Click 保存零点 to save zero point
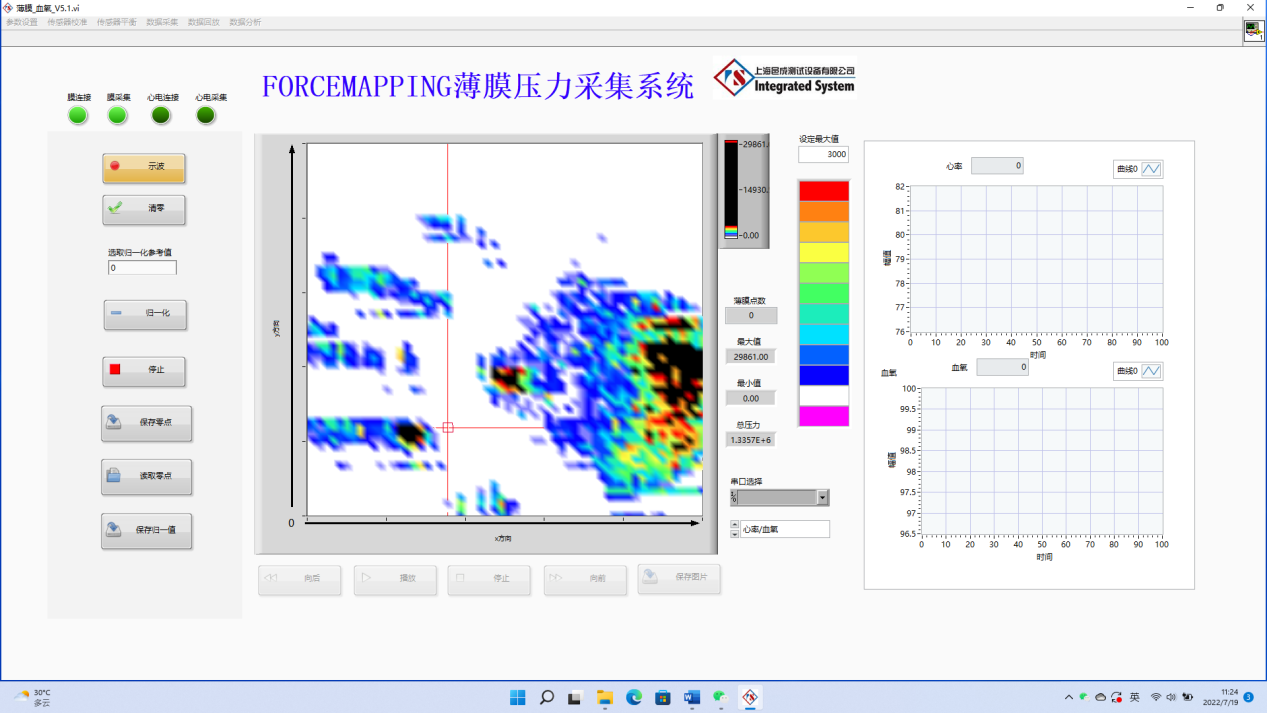 [146, 424]
